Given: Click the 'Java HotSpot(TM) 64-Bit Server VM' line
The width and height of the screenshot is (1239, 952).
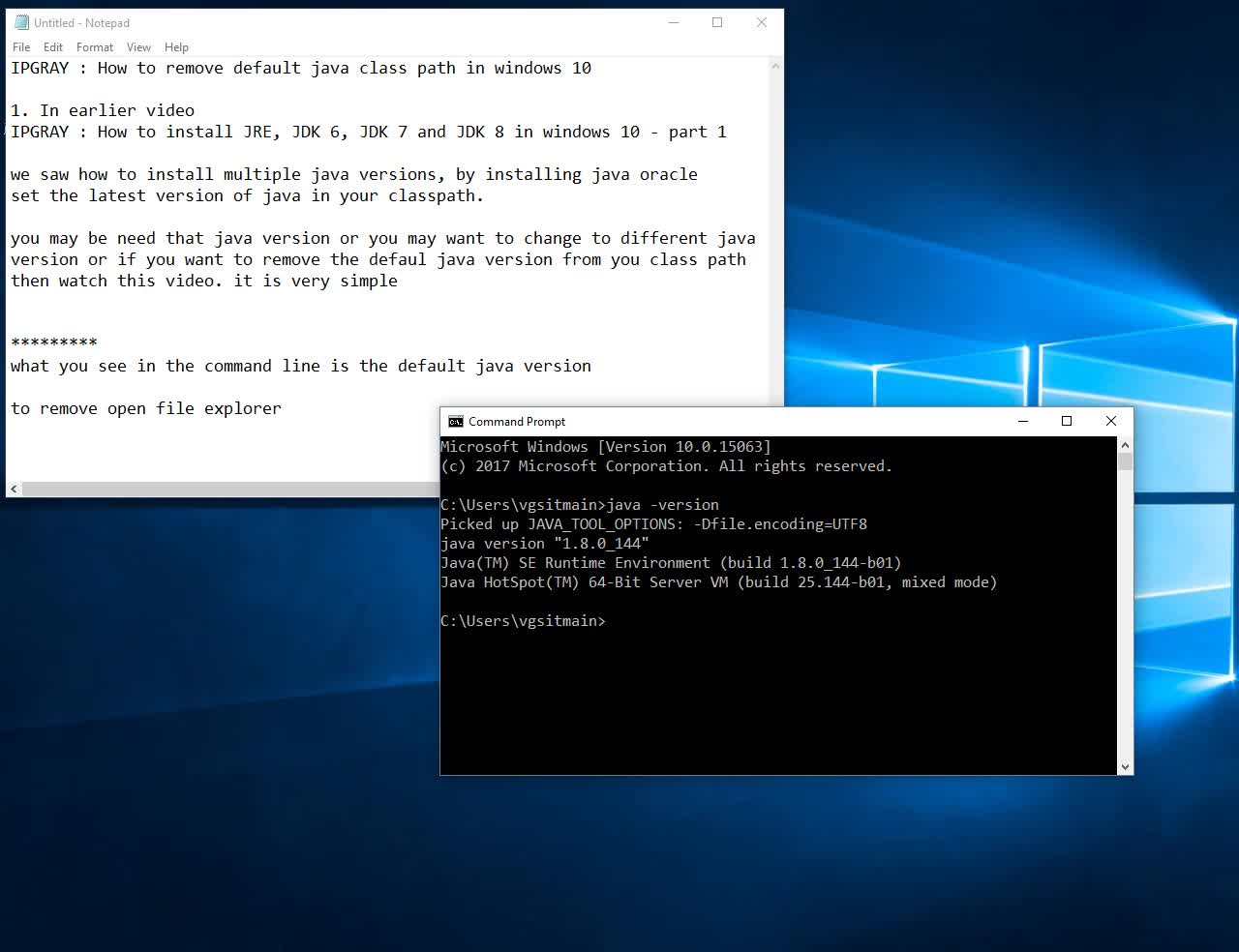Looking at the screenshot, I should point(719,582).
